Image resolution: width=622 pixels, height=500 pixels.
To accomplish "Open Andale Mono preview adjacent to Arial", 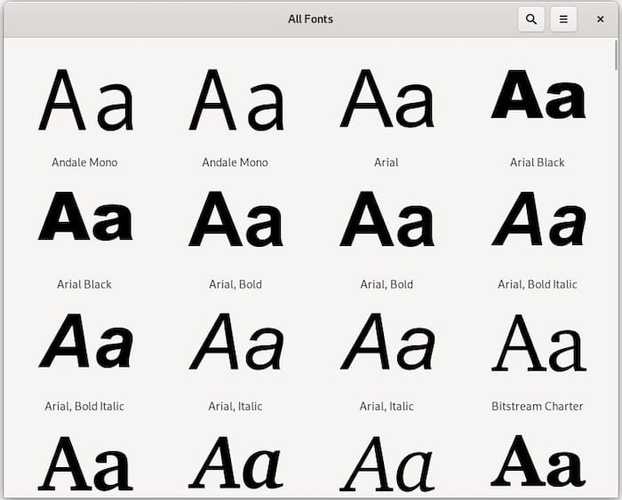I will point(236,100).
